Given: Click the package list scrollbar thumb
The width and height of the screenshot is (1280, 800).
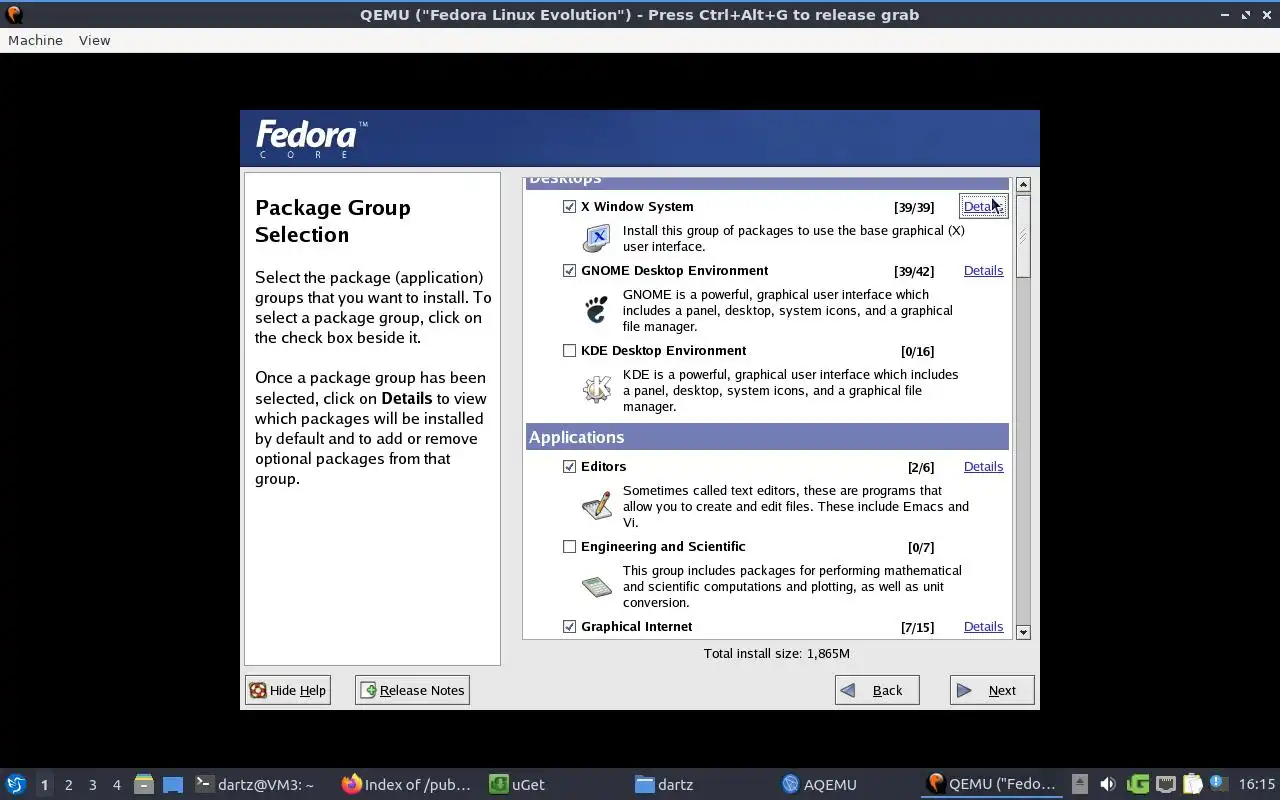Looking at the screenshot, I should click(x=1023, y=236).
